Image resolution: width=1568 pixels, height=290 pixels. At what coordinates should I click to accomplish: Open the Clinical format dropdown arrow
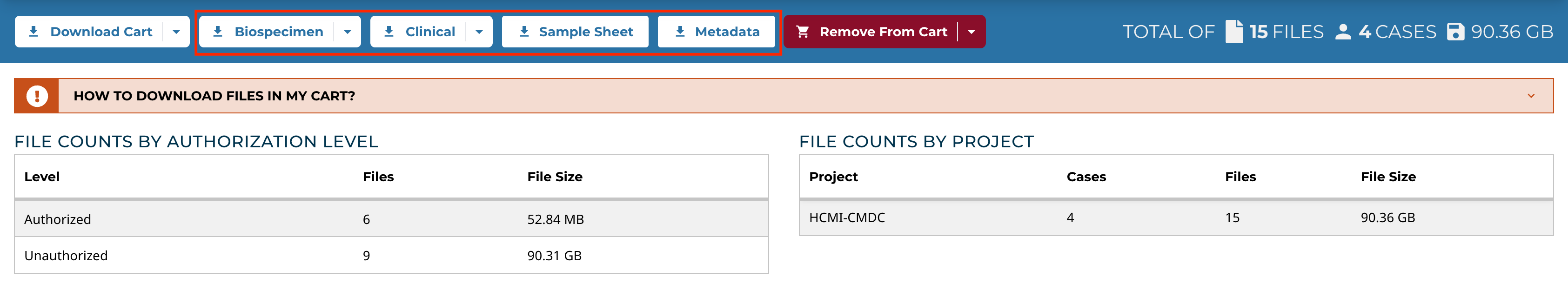480,32
